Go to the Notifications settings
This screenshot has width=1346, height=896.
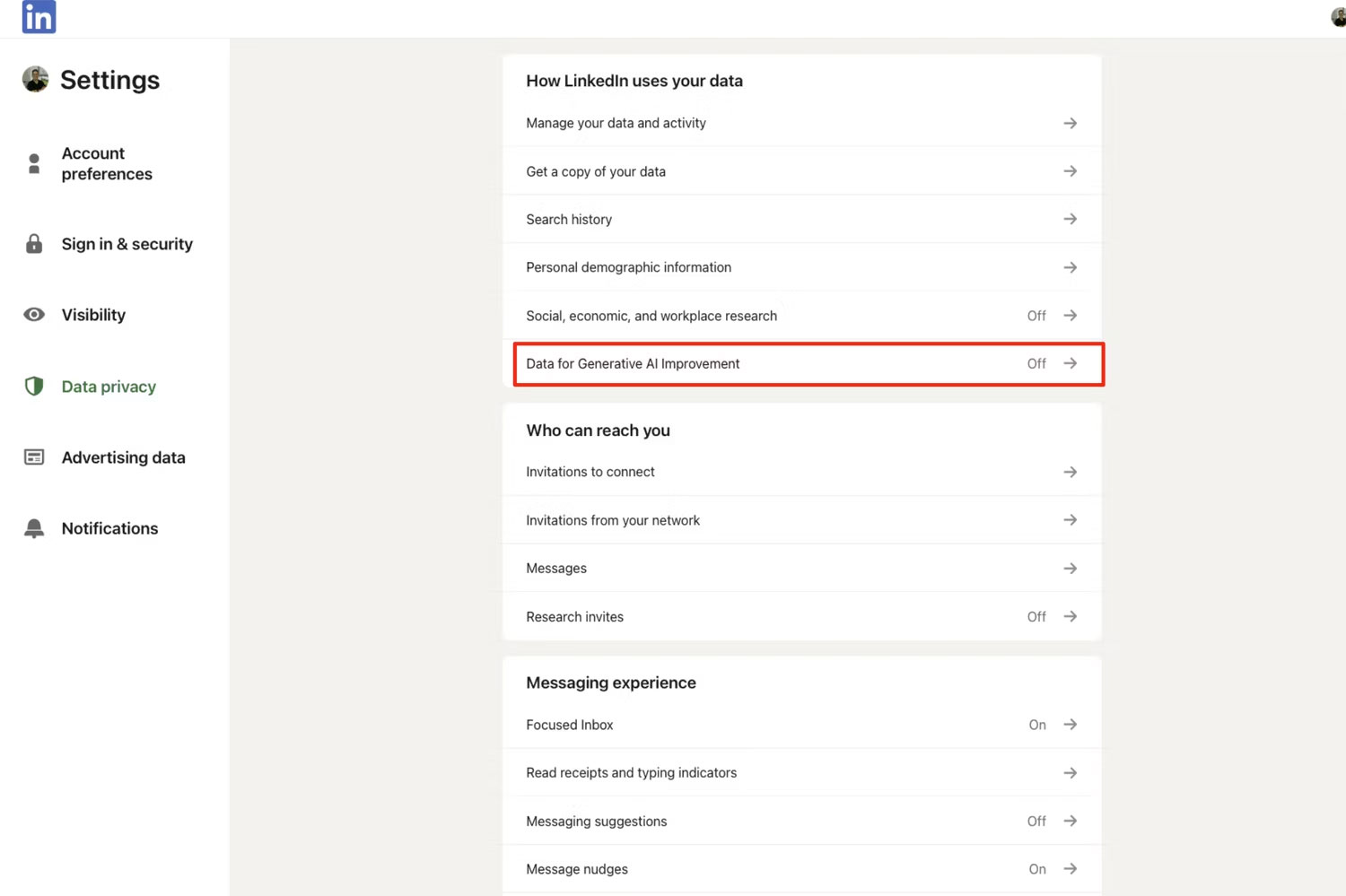109,528
